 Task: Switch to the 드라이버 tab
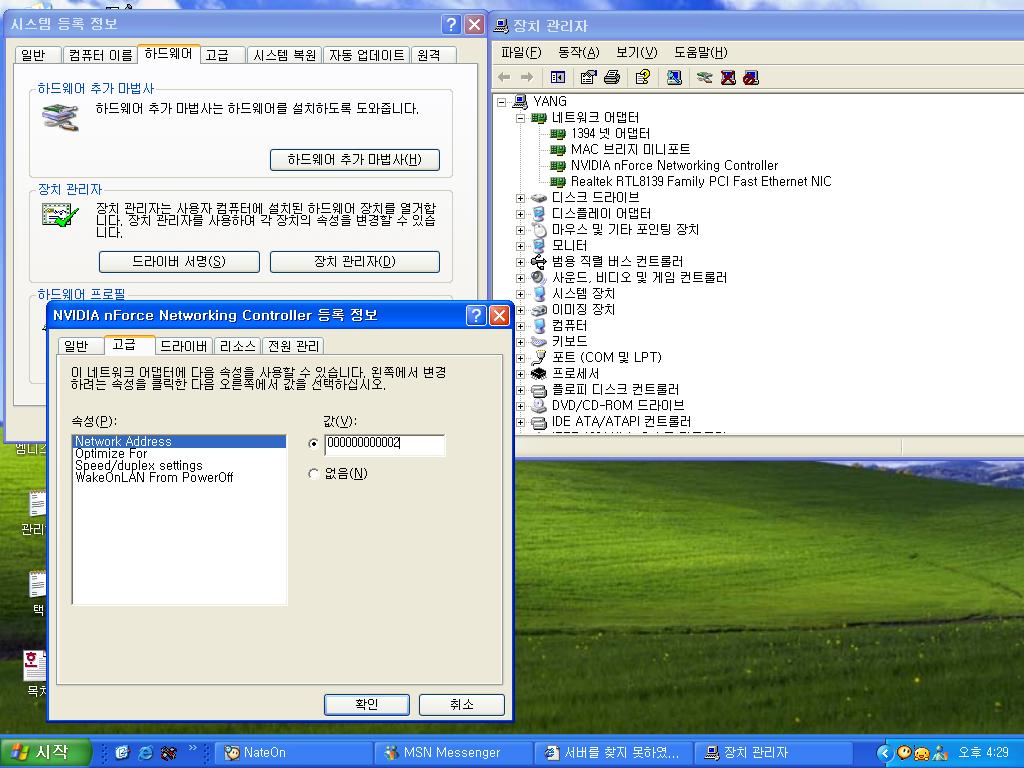184,346
